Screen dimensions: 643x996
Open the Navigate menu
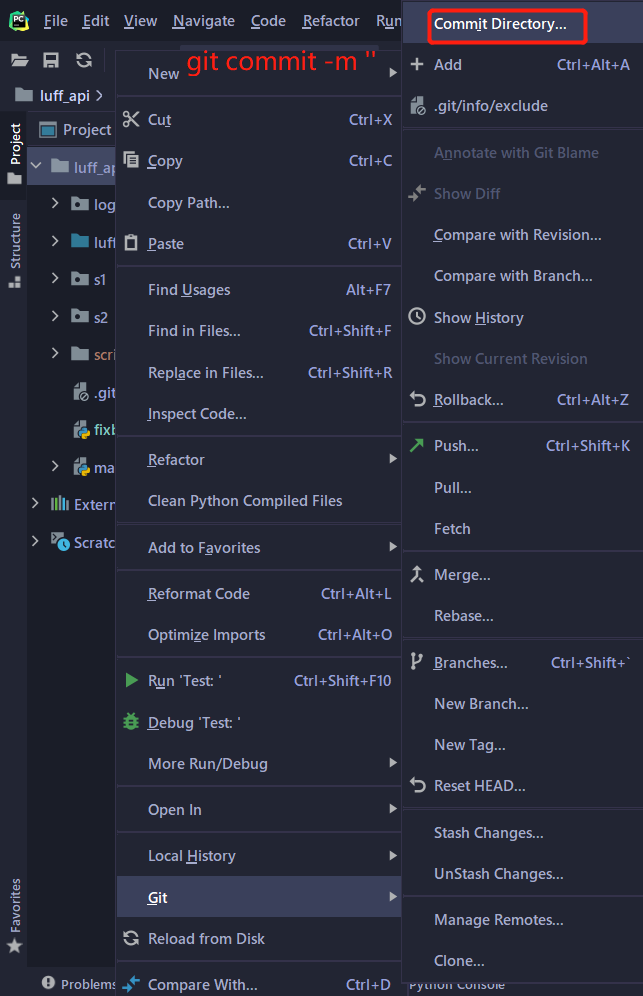pyautogui.click(x=203, y=21)
